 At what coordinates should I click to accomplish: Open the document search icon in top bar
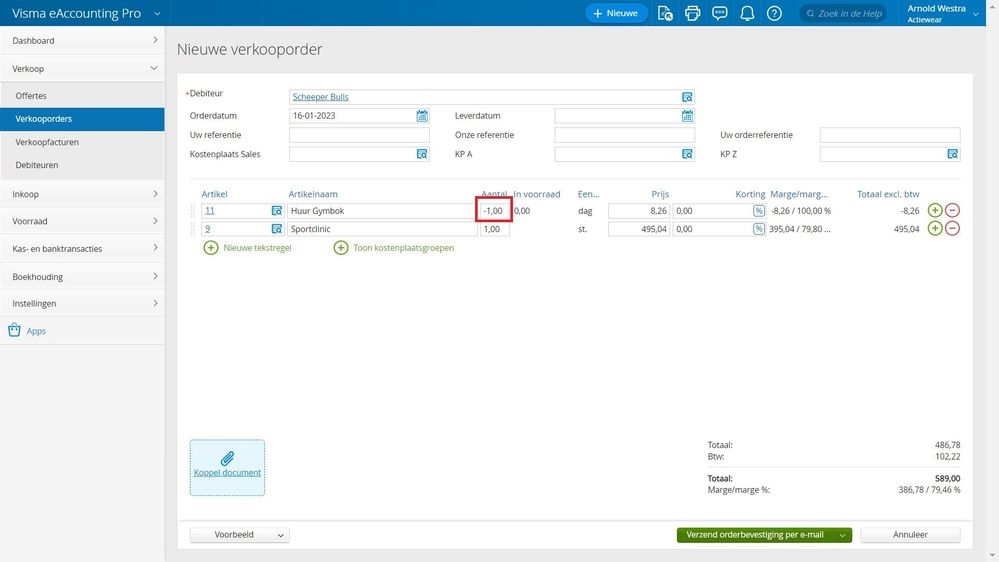point(665,13)
